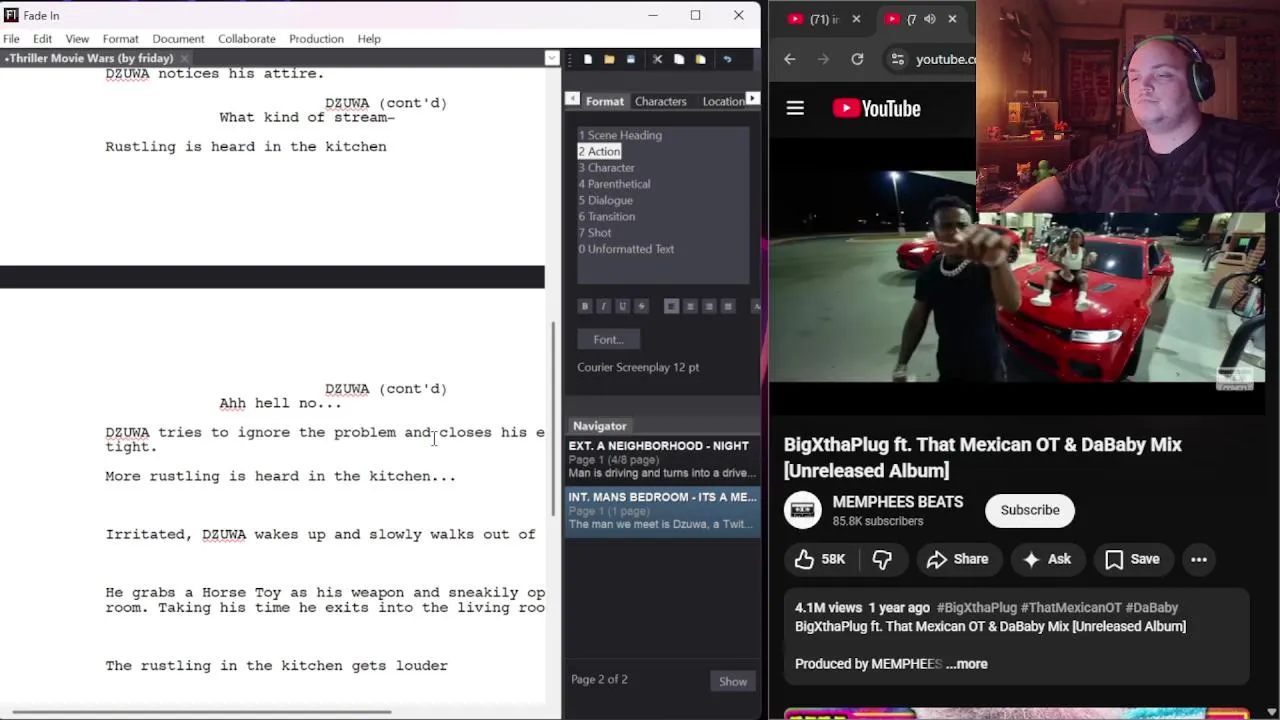Image resolution: width=1280 pixels, height=720 pixels.
Task: Select justified text alignment
Action: pos(728,306)
